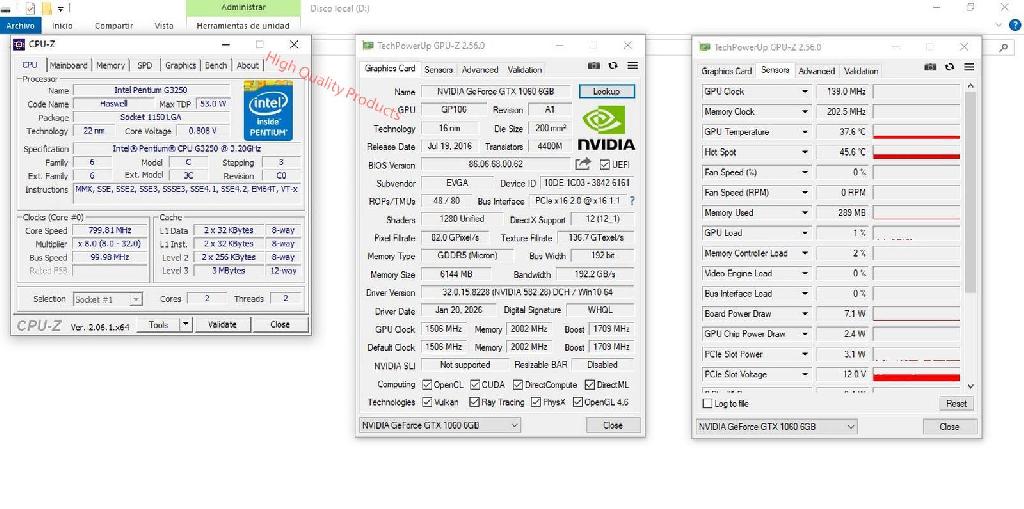Open the Graphics tab in CPU-Z

pos(180,65)
